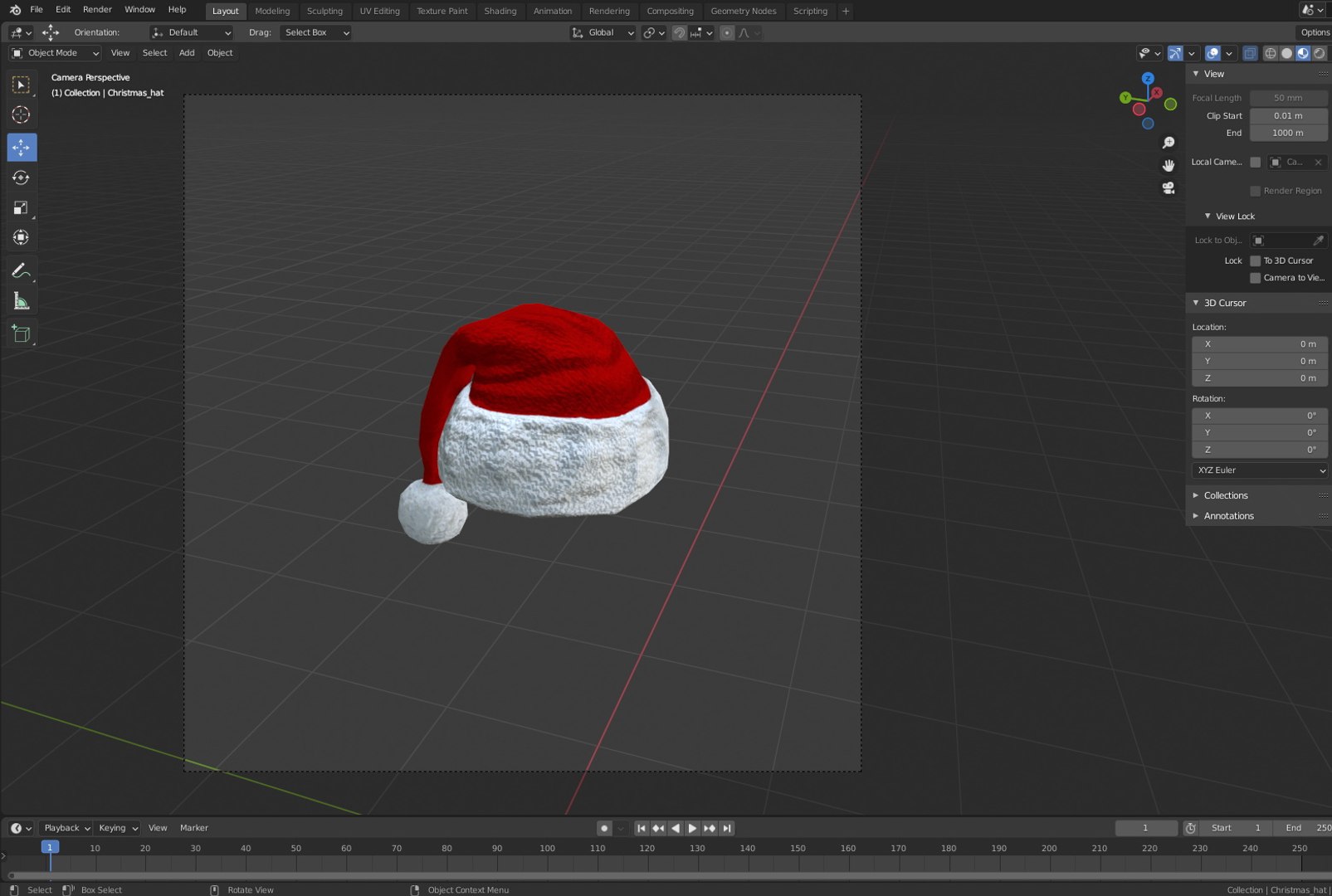Switch to rendered viewport shading
This screenshot has height=896, width=1332.
pyautogui.click(x=1320, y=53)
